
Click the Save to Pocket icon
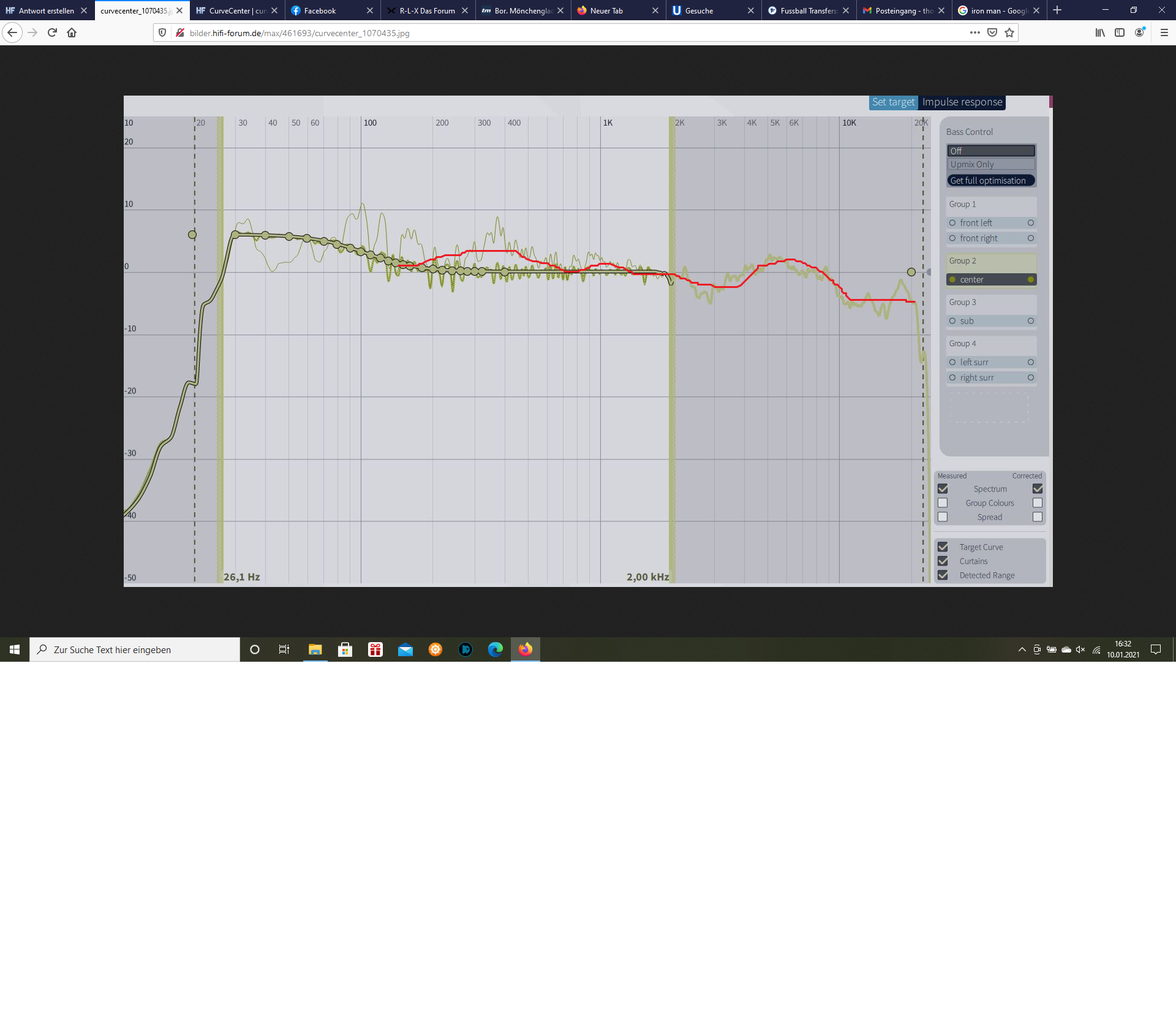pos(992,32)
